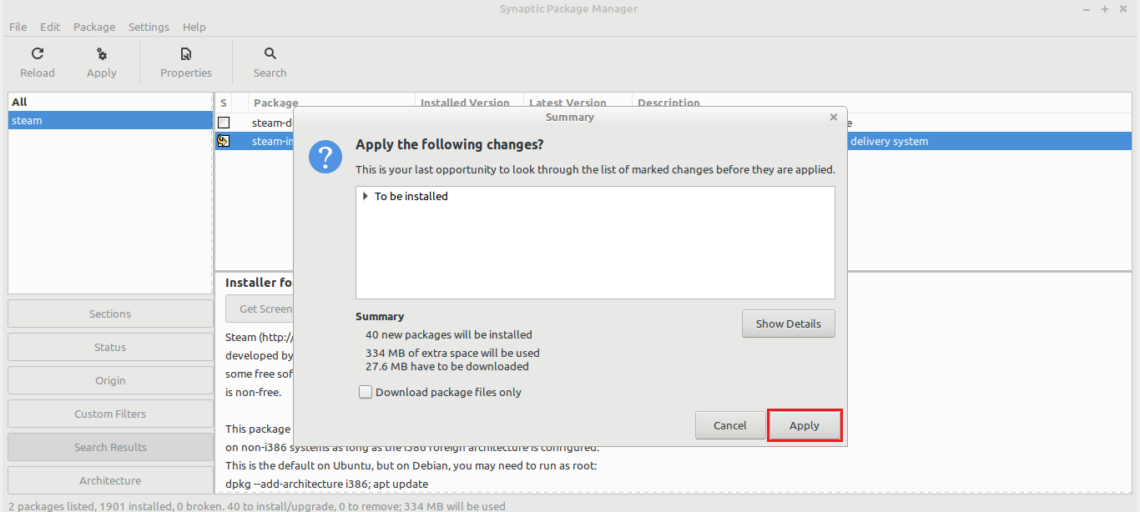
Task: Click '334 MB of extra space will be used'
Action: [x=453, y=353]
